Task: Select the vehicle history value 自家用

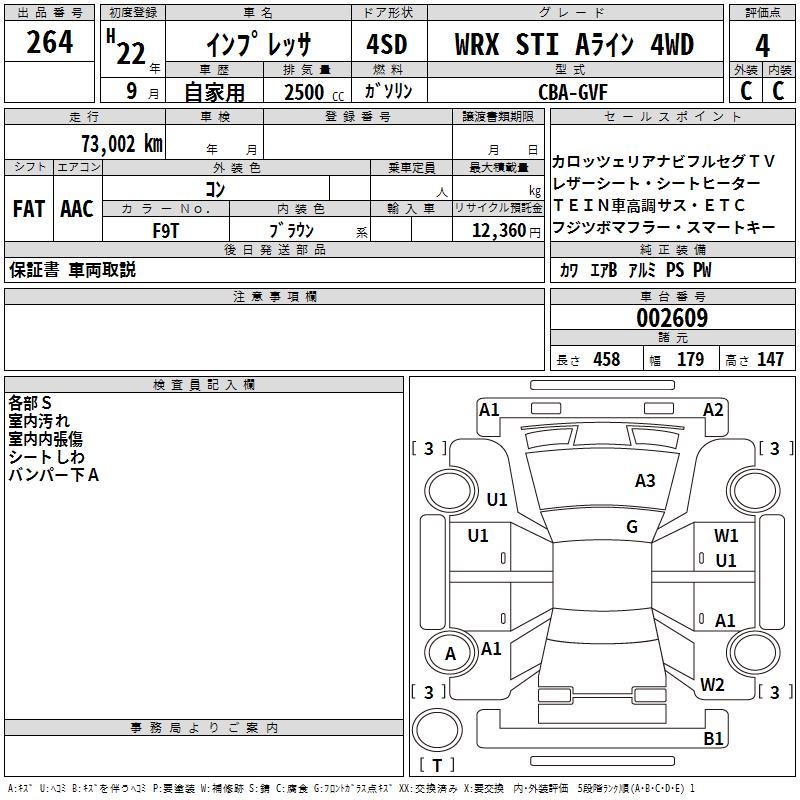Action: point(214,92)
